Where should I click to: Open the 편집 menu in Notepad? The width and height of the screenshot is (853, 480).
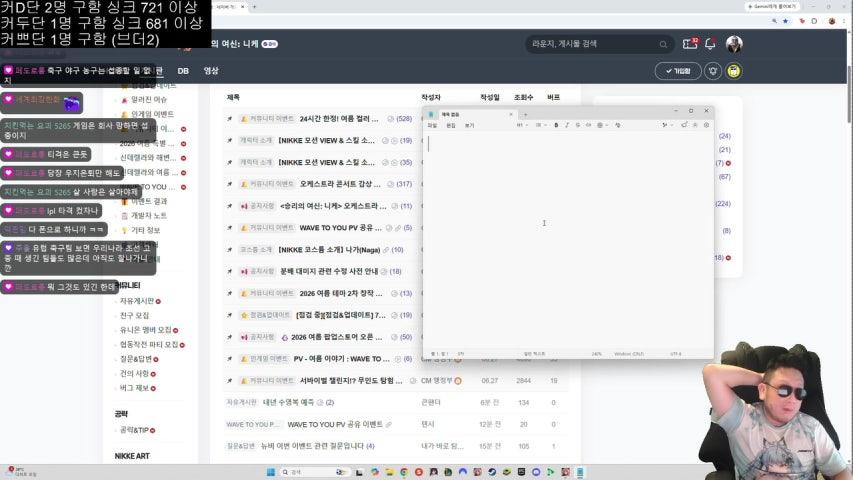pos(451,125)
